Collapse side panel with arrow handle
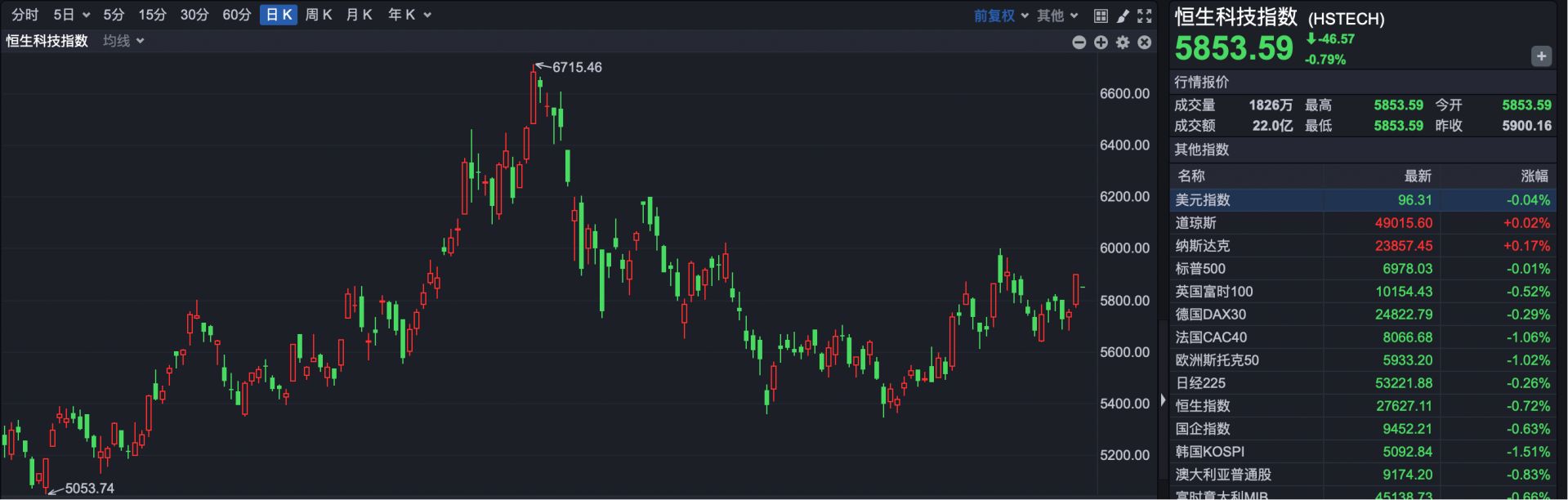This screenshot has height=500, width=1568. [x=1163, y=400]
